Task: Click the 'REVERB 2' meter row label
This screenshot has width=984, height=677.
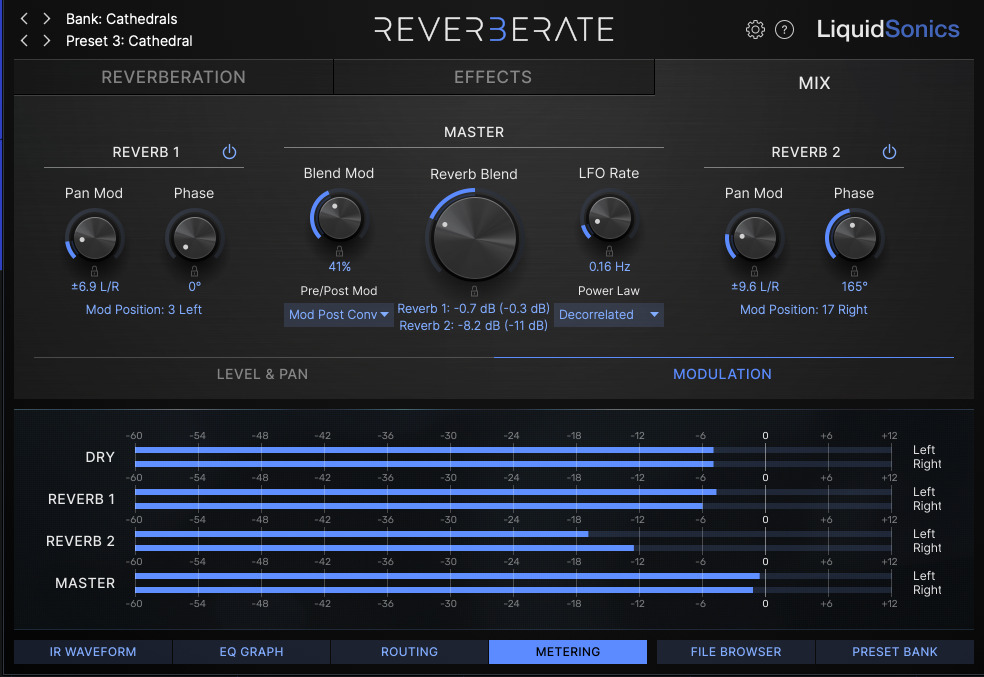Action: [80, 541]
